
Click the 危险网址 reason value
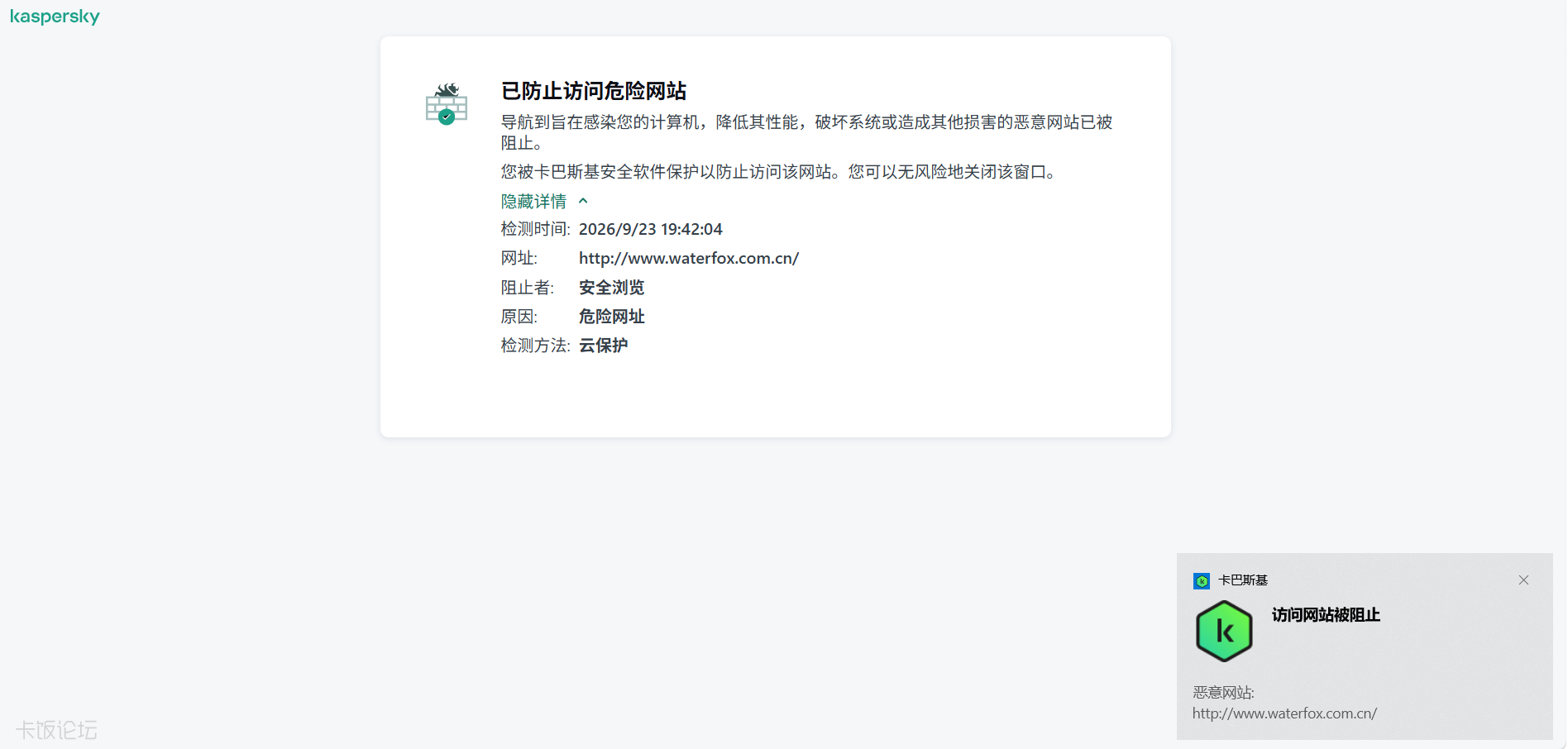point(612,316)
